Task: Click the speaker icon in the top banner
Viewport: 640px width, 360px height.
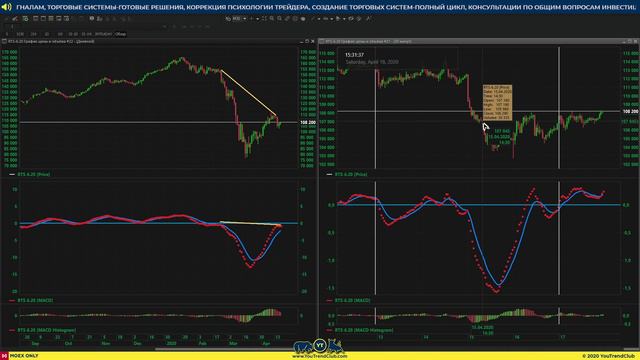Action: 7,7
